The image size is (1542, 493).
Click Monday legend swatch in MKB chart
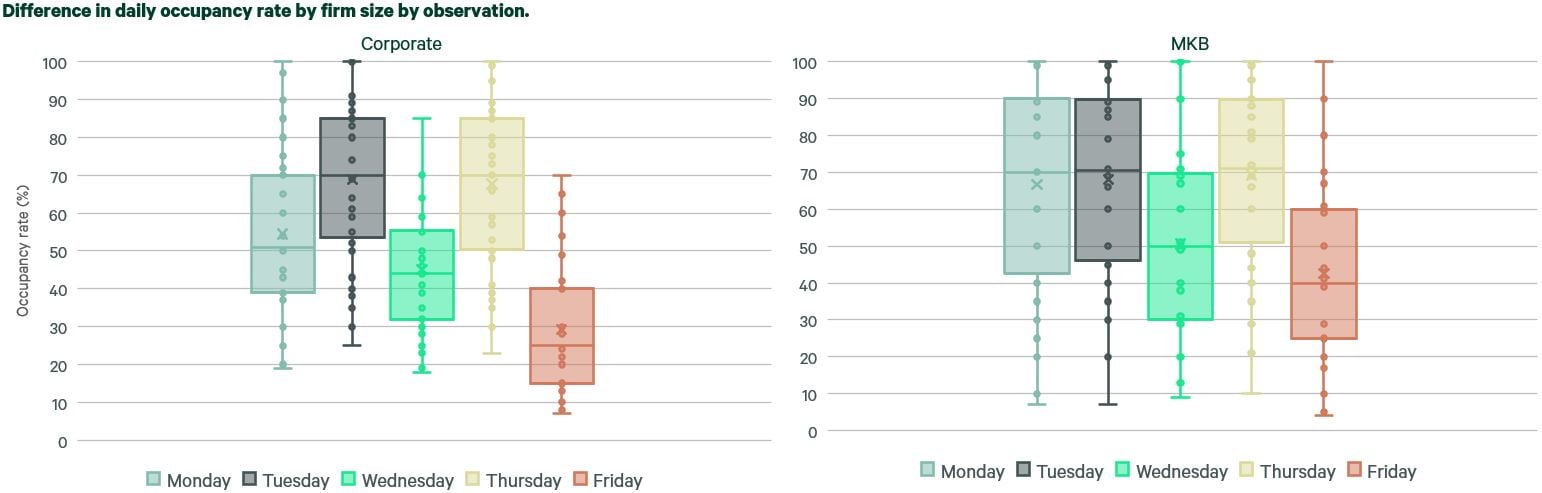[x=928, y=471]
